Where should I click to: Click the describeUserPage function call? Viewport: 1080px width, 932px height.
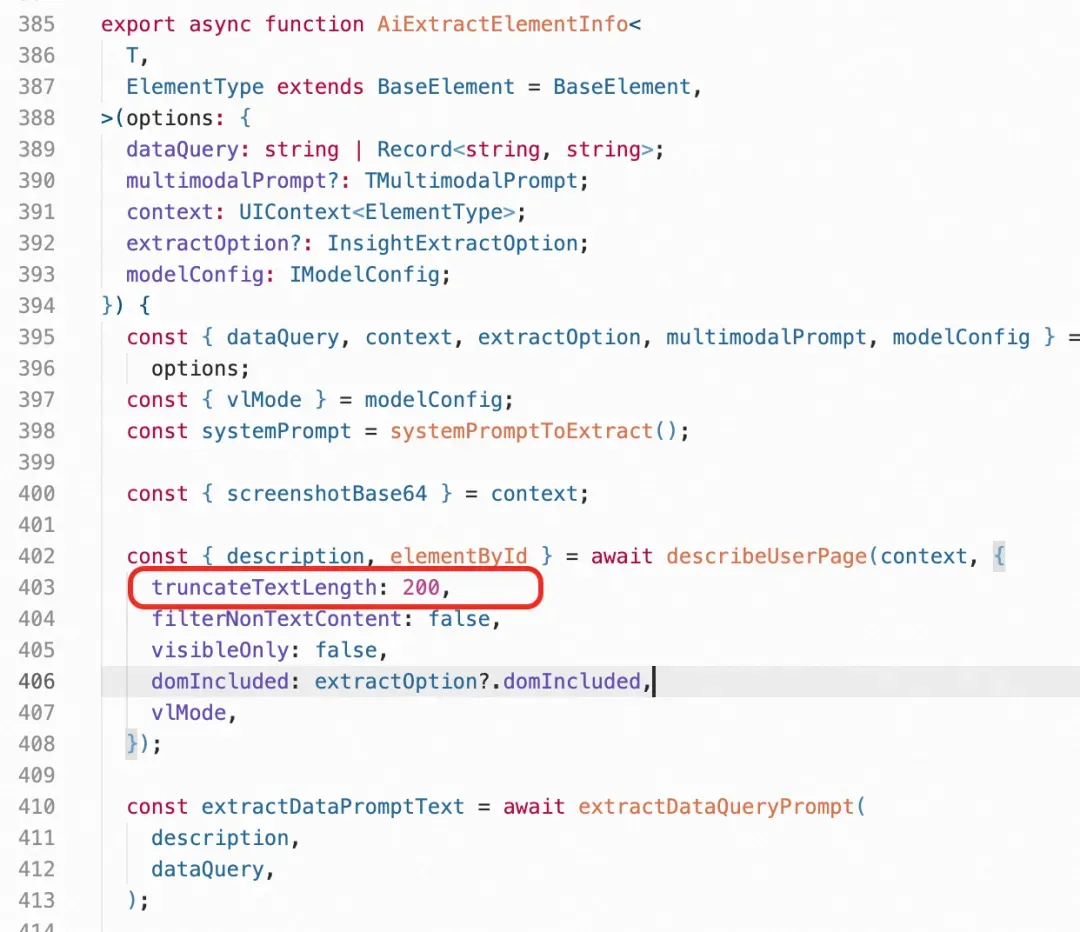[767, 556]
